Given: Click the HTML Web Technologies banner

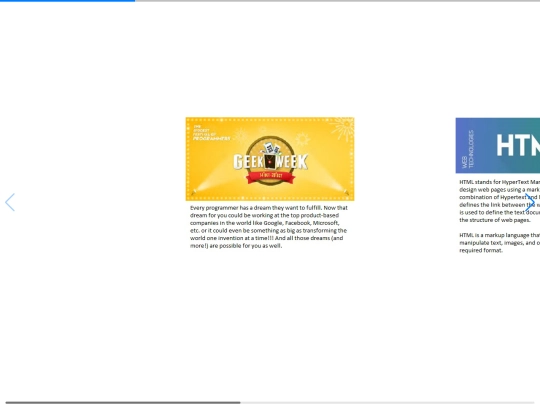Looking at the screenshot, I should click(498, 145).
